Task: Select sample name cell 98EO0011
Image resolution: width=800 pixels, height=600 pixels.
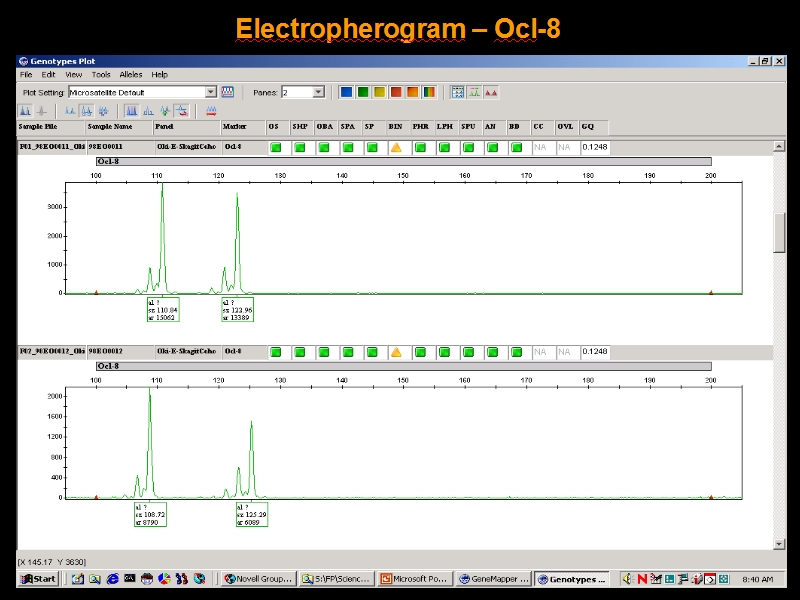Action: 120,147
